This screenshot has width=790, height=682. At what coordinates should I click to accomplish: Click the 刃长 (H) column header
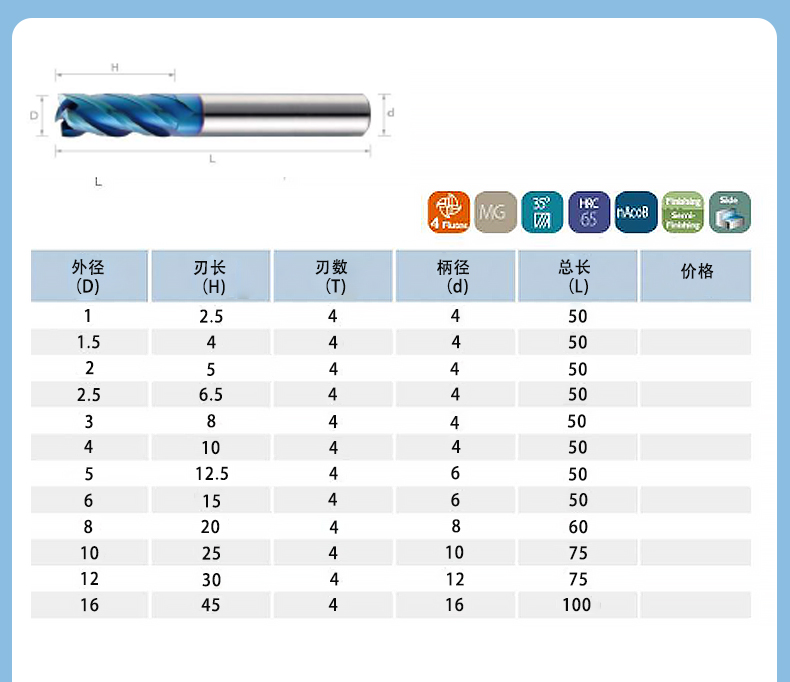coord(210,276)
